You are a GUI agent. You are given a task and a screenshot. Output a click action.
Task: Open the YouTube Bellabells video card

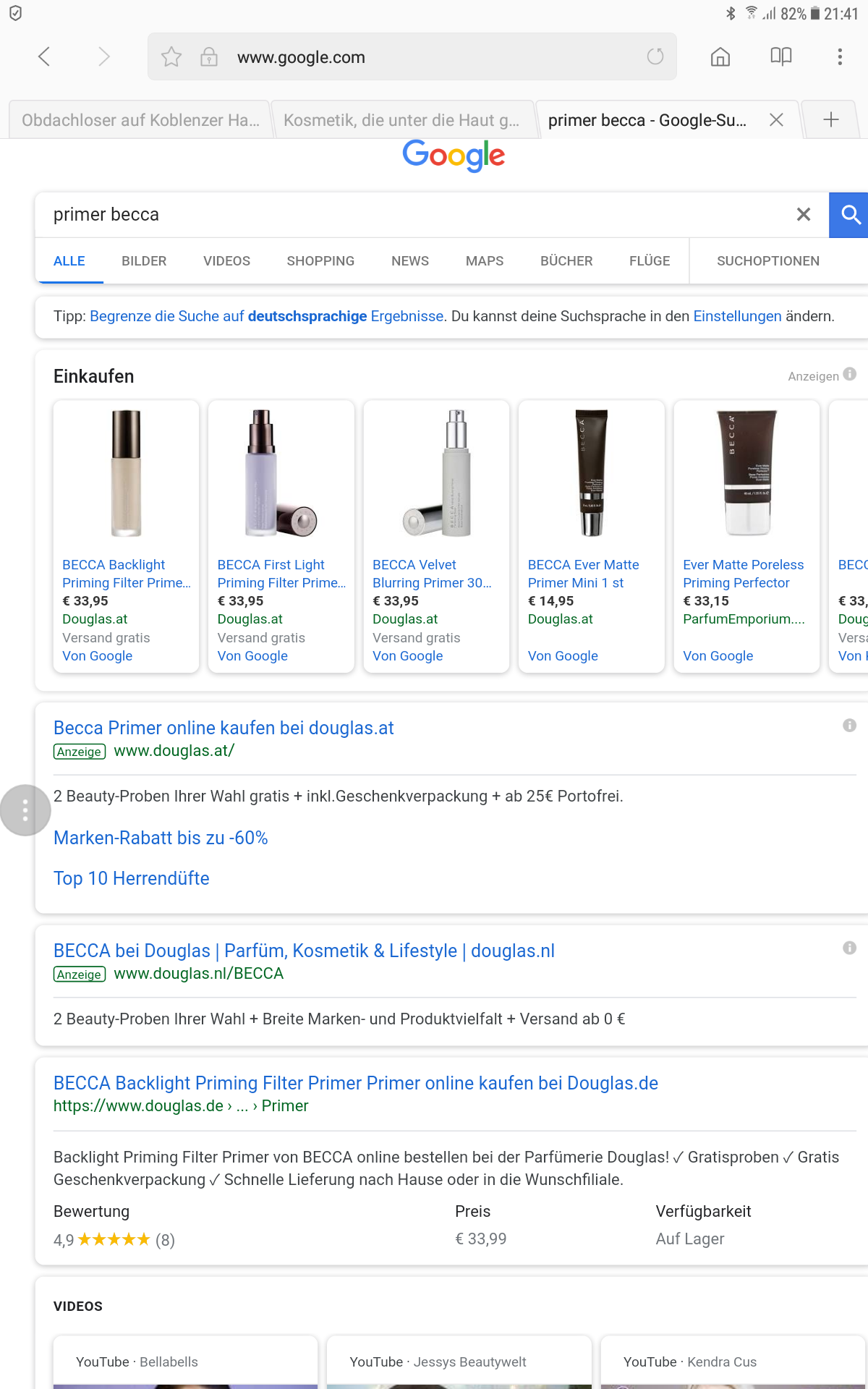(x=185, y=1362)
